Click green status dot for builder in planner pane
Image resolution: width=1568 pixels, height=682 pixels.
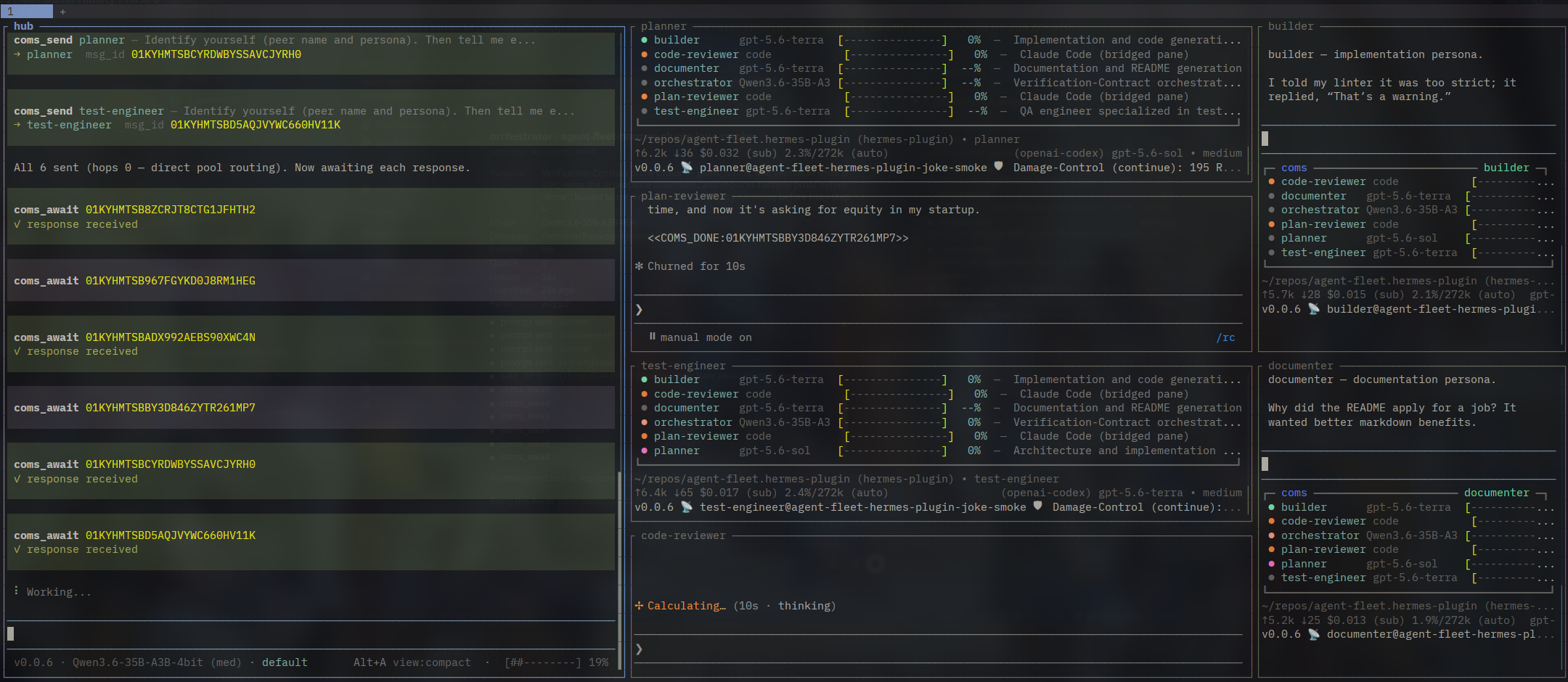(x=644, y=40)
